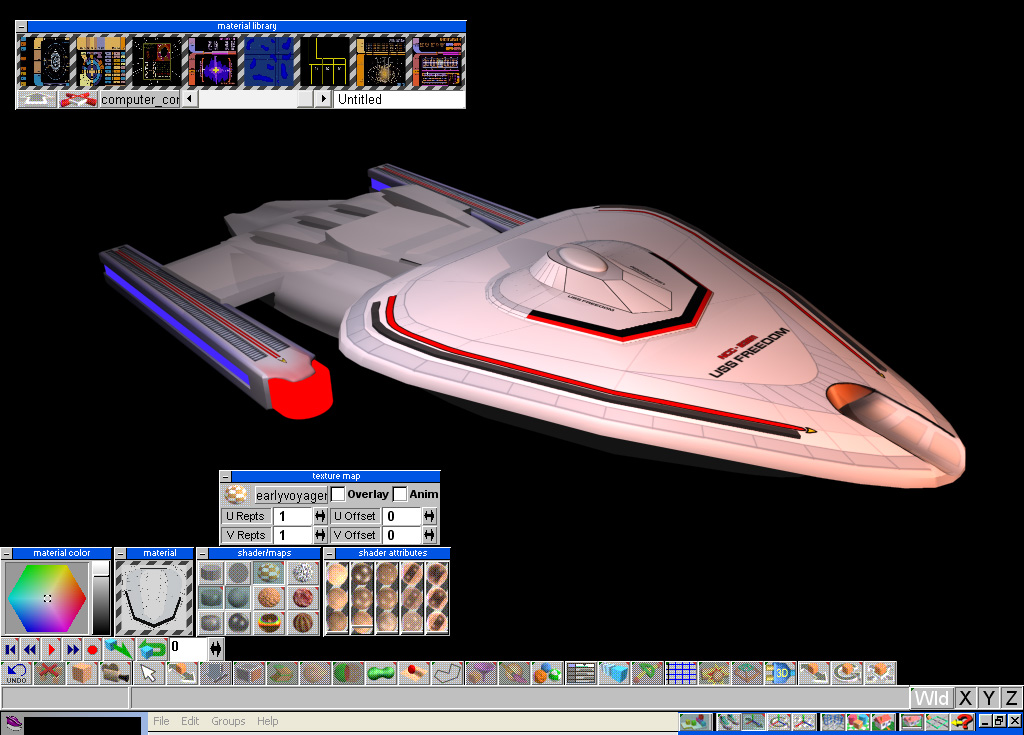
Task: Click the U Repts value spinner arrows
Action: pos(320,516)
